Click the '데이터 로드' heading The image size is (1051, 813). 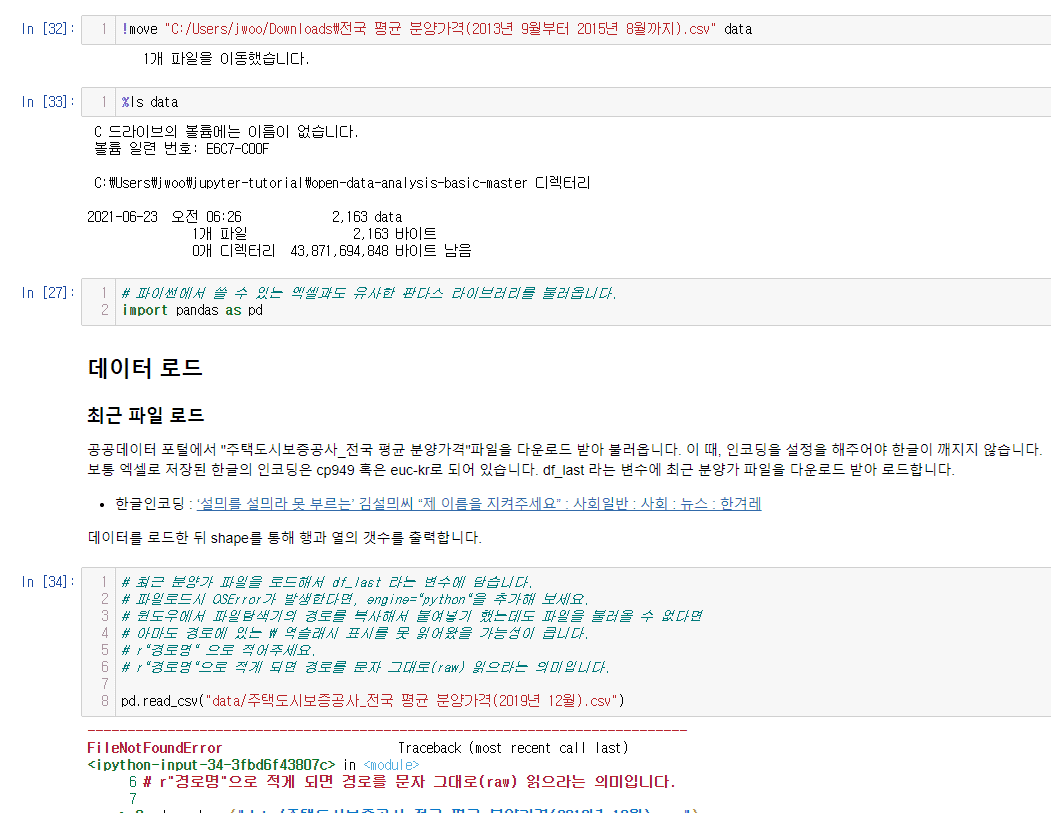point(145,368)
